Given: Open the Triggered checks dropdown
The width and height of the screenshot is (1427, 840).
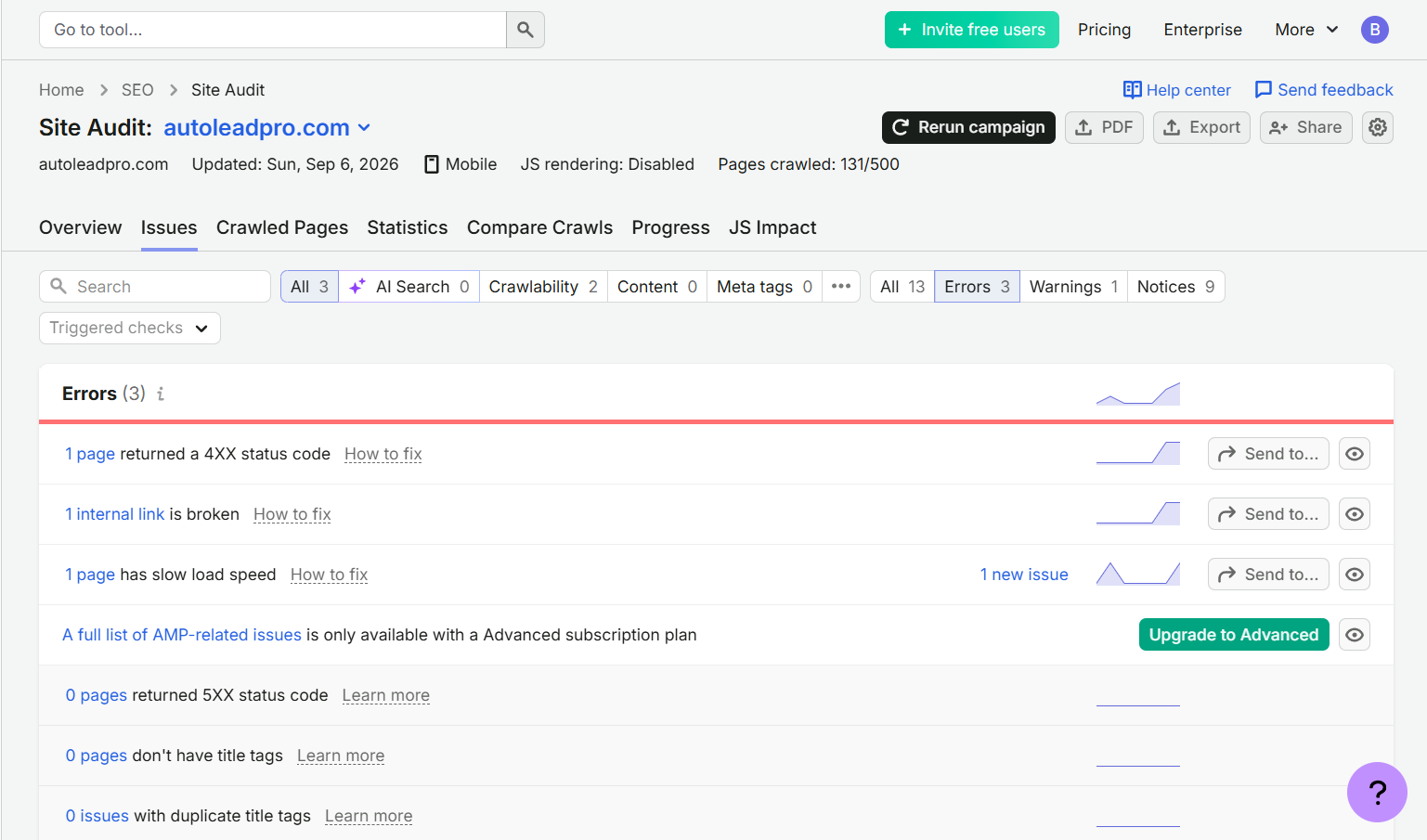Looking at the screenshot, I should pyautogui.click(x=130, y=328).
